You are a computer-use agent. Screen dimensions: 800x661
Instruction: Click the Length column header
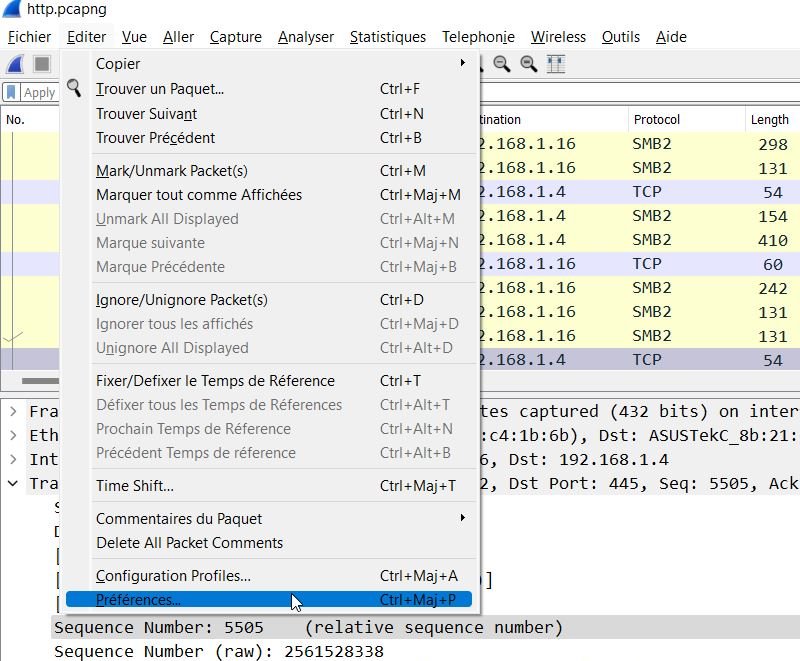pos(769,119)
